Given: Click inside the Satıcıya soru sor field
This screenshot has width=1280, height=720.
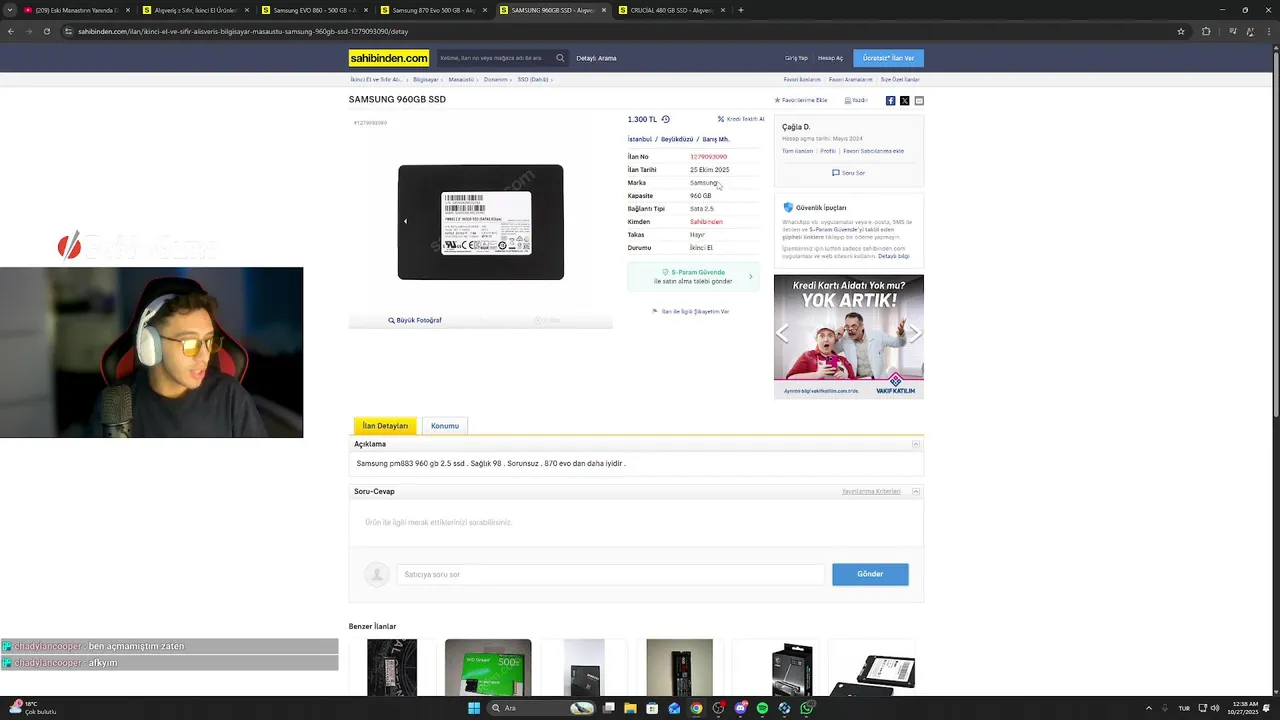Looking at the screenshot, I should click(611, 574).
